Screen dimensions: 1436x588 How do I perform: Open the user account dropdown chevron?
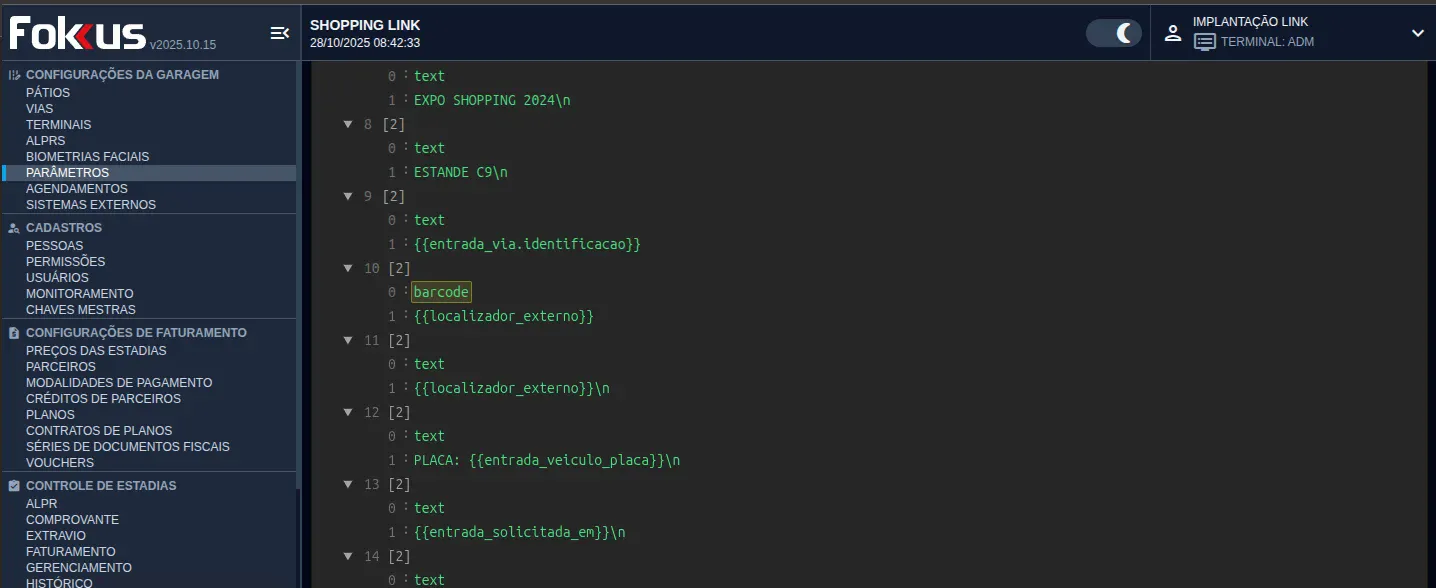[x=1417, y=33]
